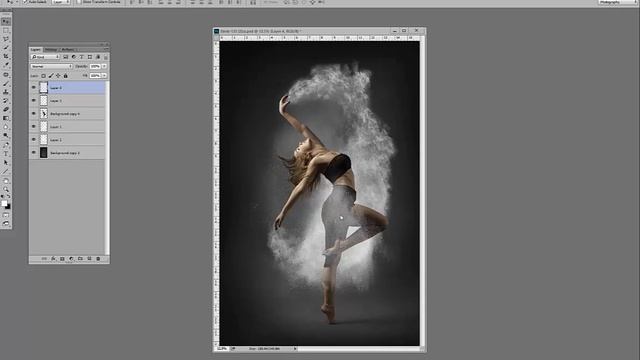Click the foreground white color swatch
The height and width of the screenshot is (360, 640).
pos(4,203)
